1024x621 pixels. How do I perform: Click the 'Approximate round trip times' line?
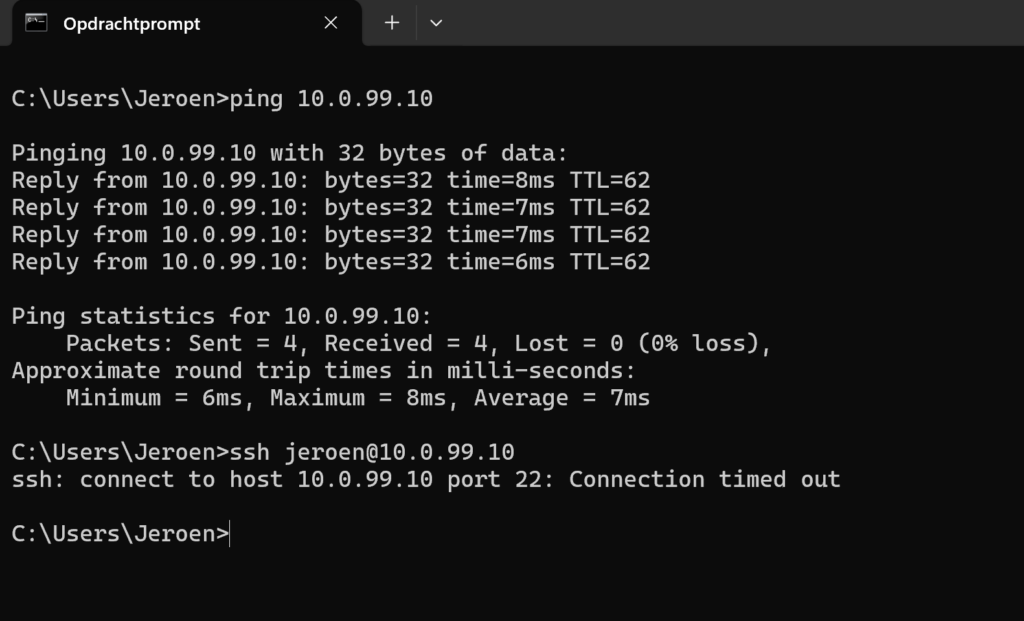pyautogui.click(x=324, y=371)
